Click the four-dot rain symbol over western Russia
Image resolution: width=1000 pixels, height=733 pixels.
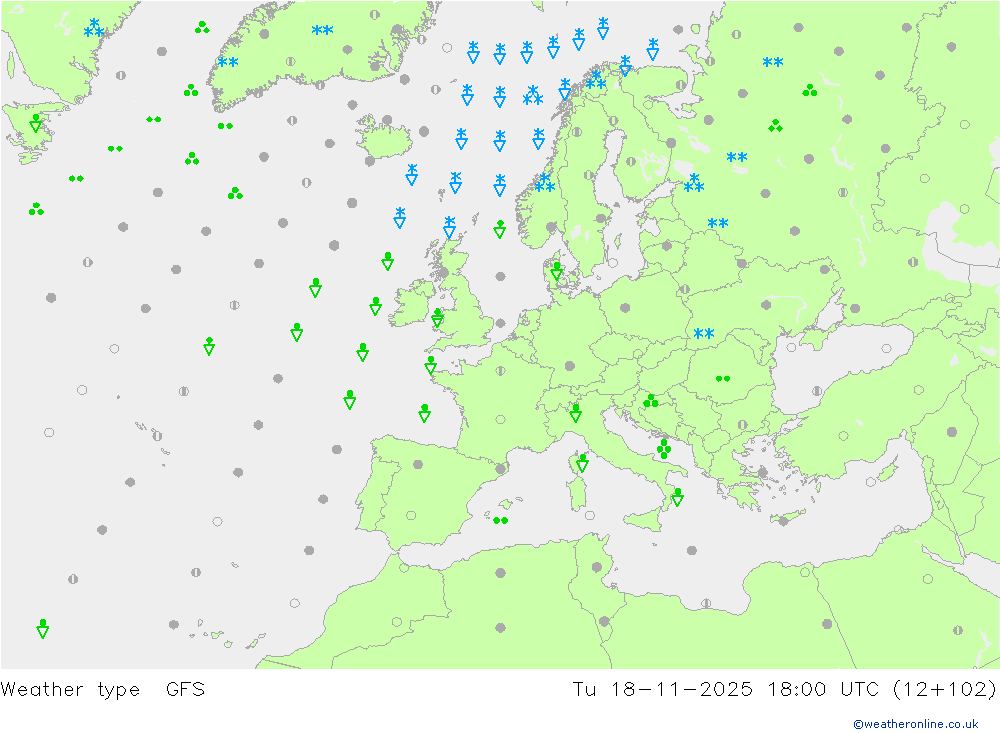pos(776,125)
